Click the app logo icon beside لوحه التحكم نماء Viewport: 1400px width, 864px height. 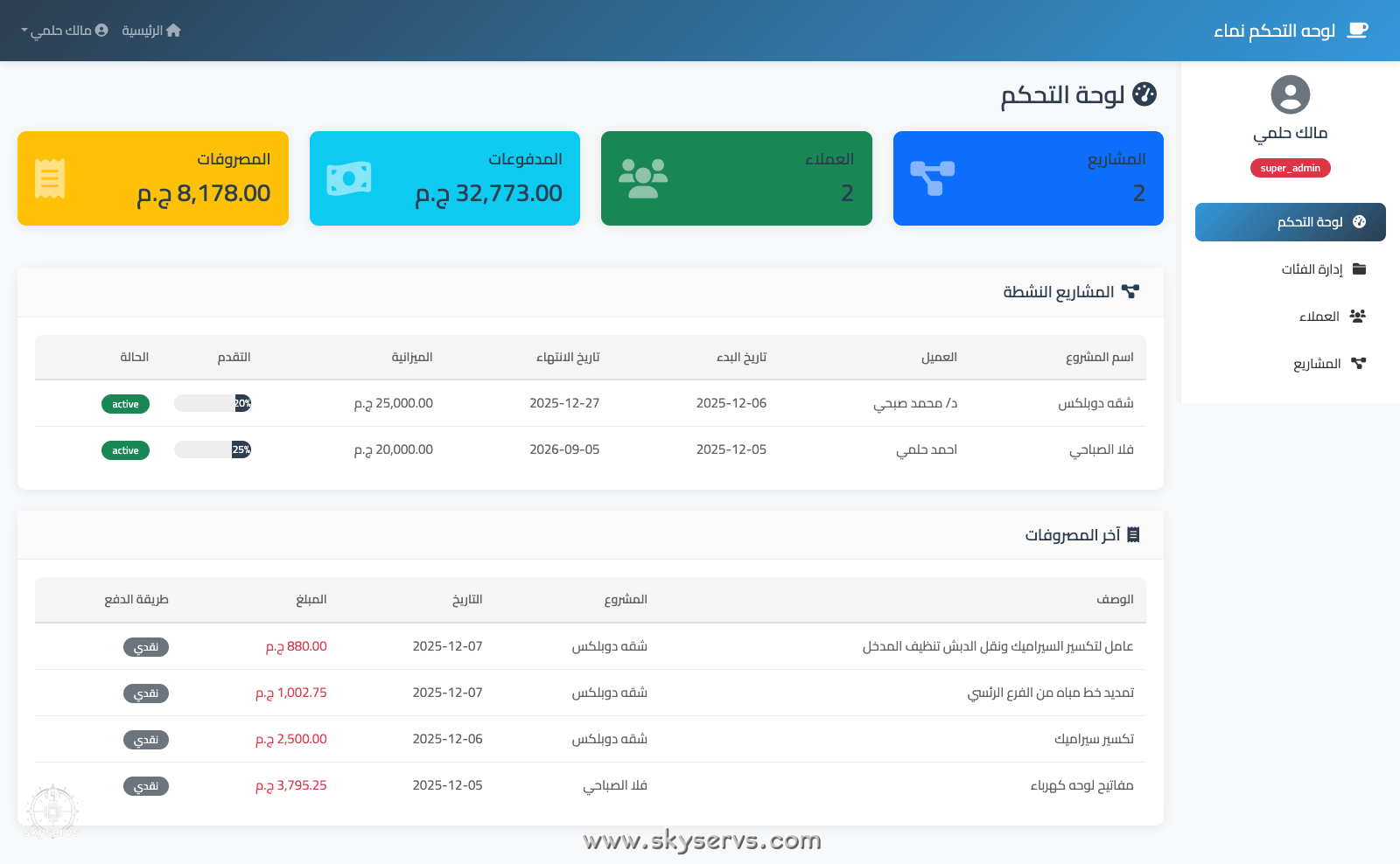1358,29
